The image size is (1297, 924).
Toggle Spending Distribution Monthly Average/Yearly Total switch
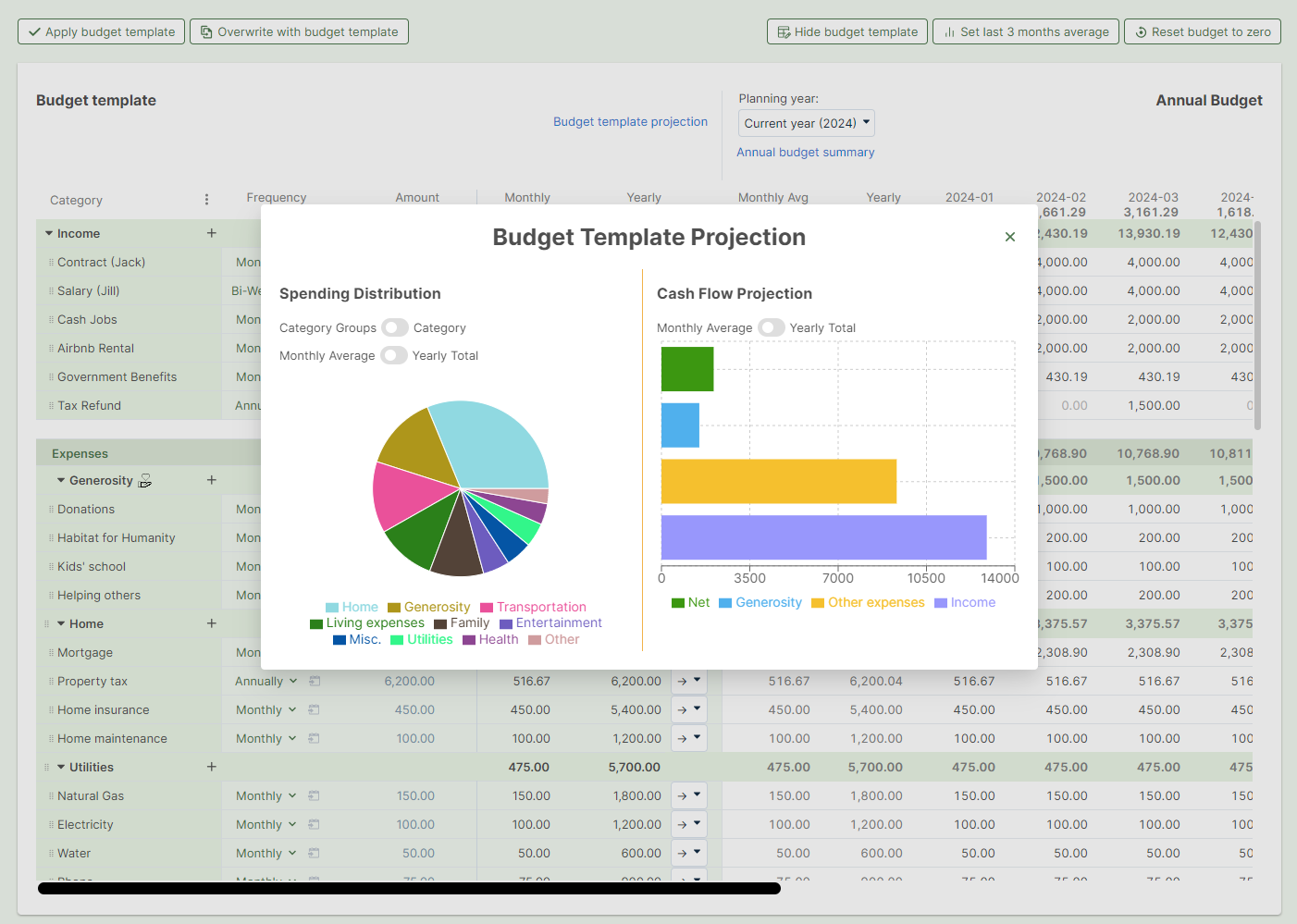[x=394, y=355]
